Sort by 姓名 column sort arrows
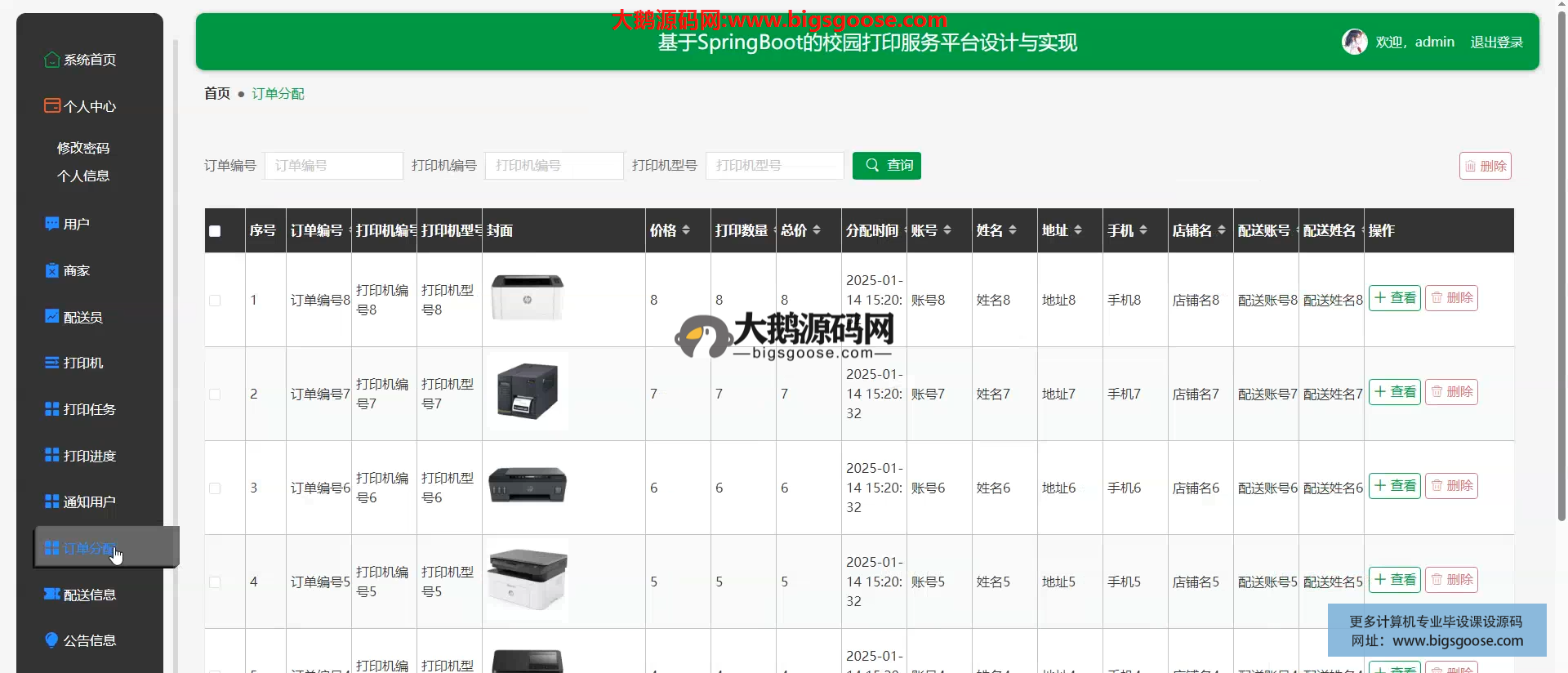The height and width of the screenshot is (673, 1568). tap(1013, 230)
